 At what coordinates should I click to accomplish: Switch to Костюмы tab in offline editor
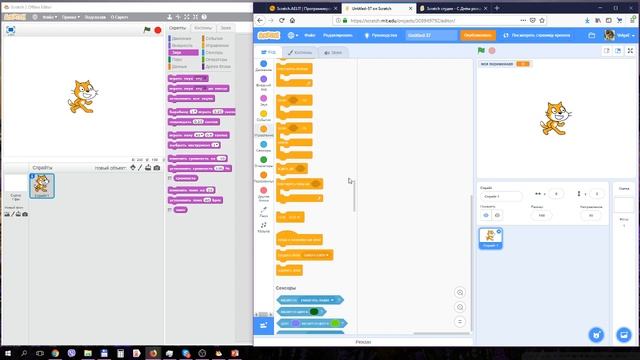coord(203,28)
